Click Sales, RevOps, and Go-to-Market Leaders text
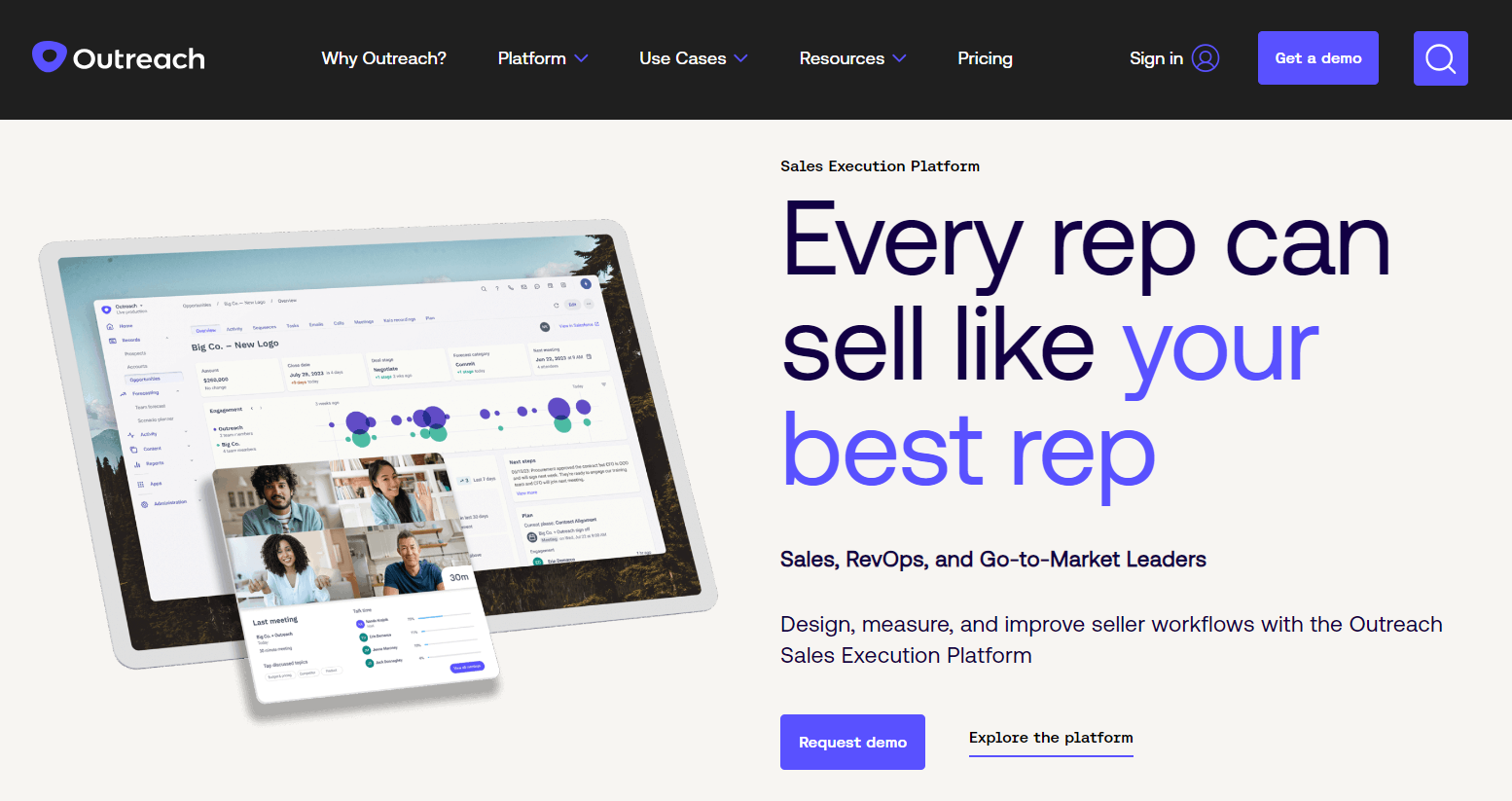This screenshot has width=1512, height=801. (x=993, y=560)
